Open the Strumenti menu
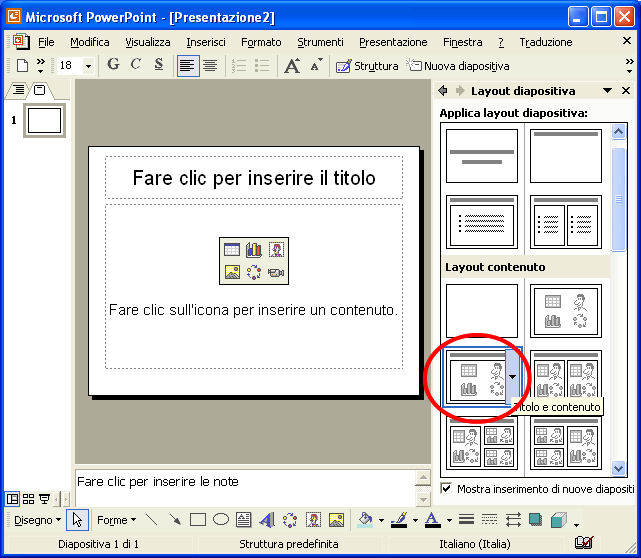This screenshot has height=558, width=641. [x=320, y=42]
